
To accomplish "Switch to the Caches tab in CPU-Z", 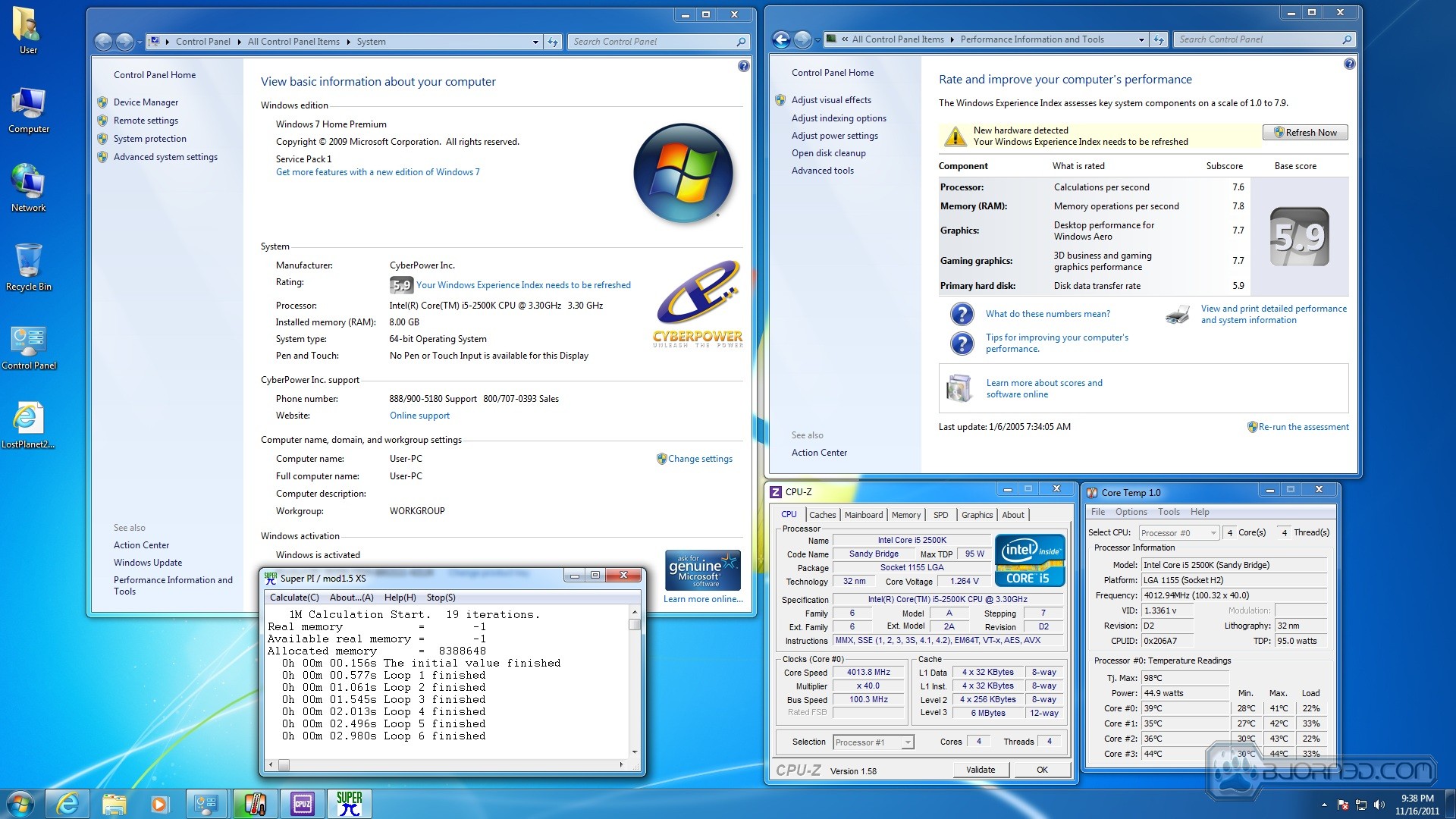I will pos(822,515).
